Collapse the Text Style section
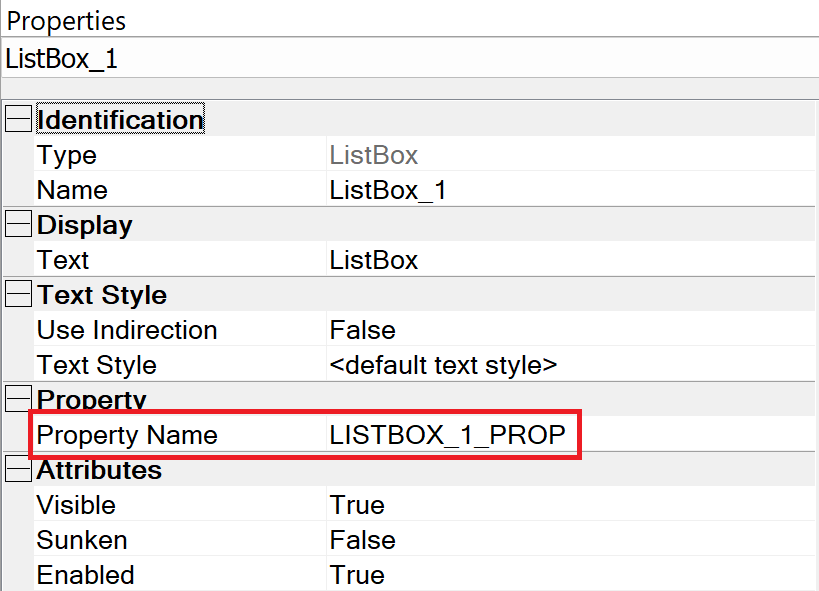The width and height of the screenshot is (819, 591). pos(17,294)
